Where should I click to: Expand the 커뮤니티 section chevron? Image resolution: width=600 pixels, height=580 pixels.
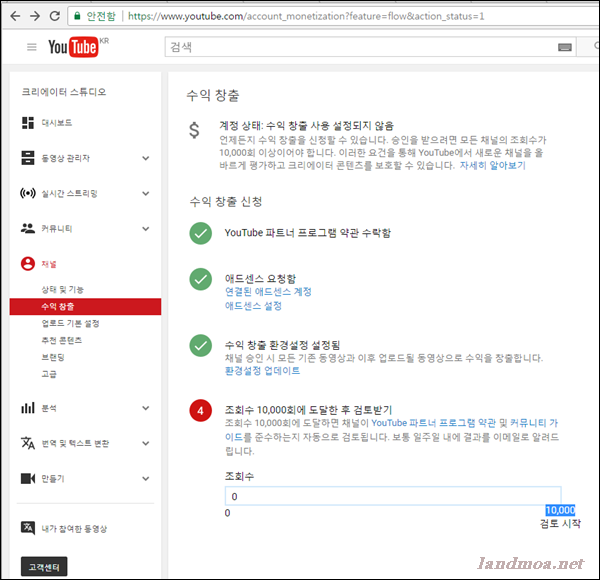(x=146, y=228)
